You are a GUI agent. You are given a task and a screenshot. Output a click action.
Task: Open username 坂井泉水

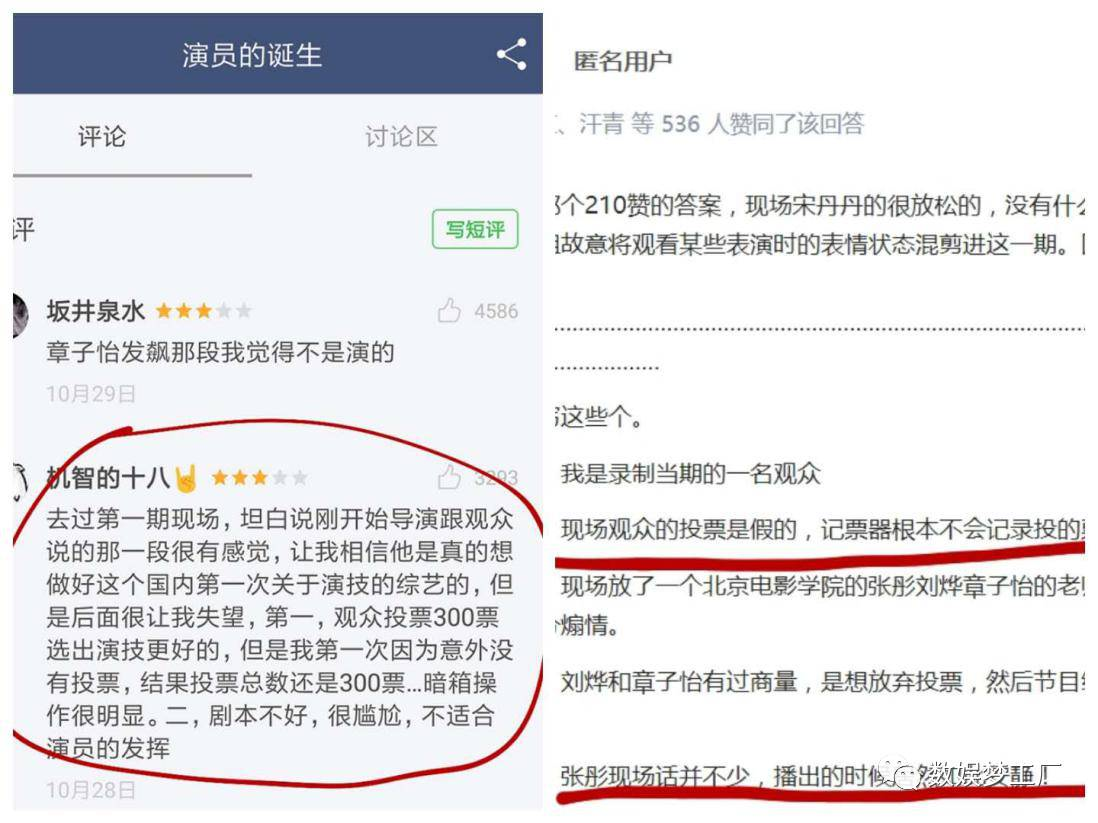(96, 310)
